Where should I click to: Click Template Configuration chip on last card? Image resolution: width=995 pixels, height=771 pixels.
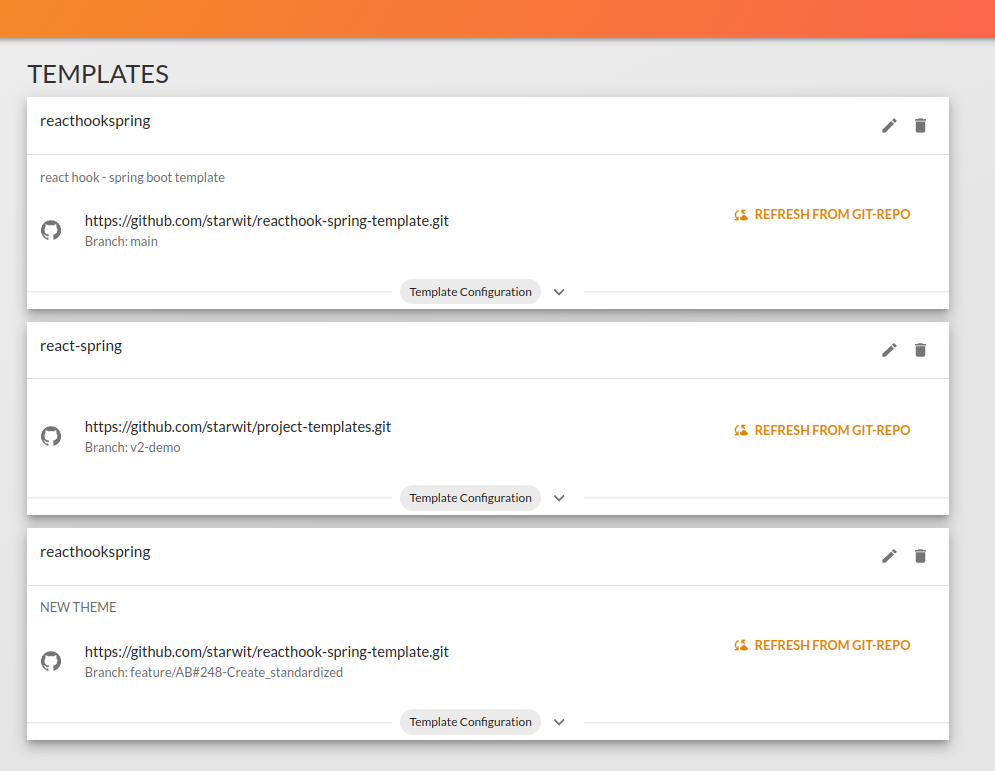coord(470,722)
